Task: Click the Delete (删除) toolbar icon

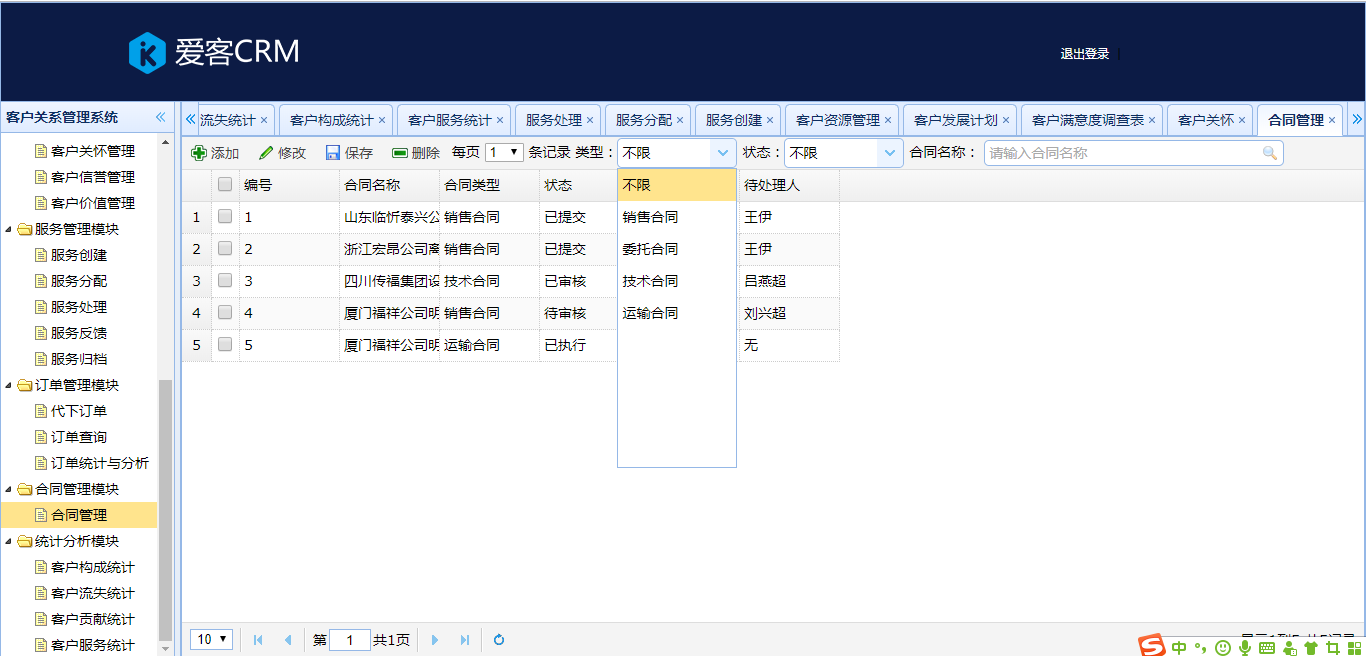Action: point(400,153)
